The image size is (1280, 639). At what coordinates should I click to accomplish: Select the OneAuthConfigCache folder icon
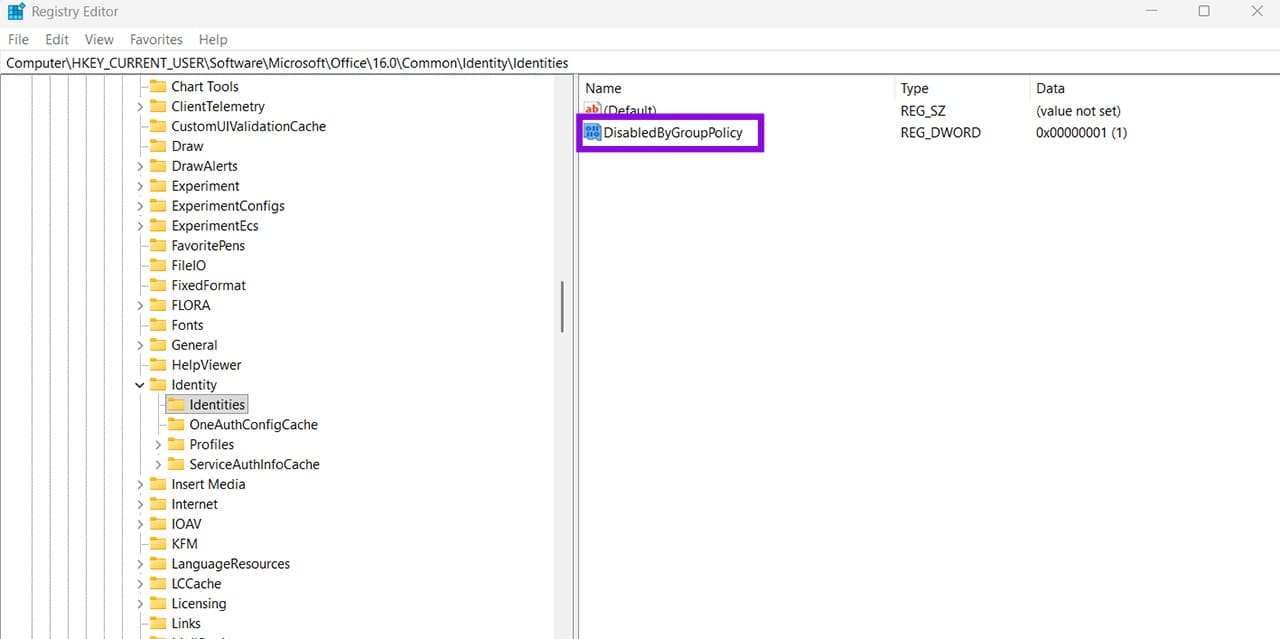point(176,424)
